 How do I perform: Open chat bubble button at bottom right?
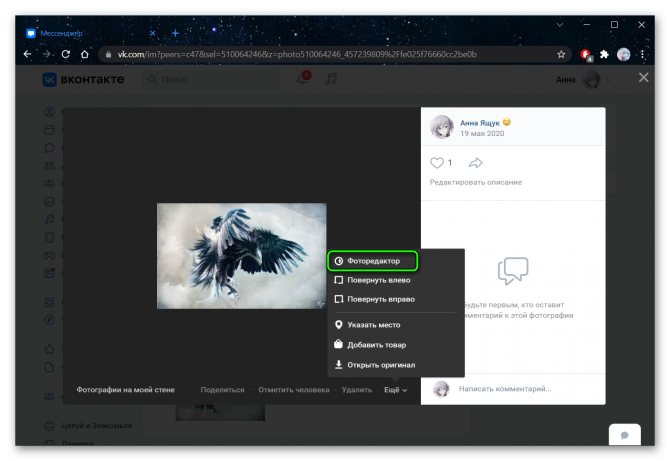[624, 435]
